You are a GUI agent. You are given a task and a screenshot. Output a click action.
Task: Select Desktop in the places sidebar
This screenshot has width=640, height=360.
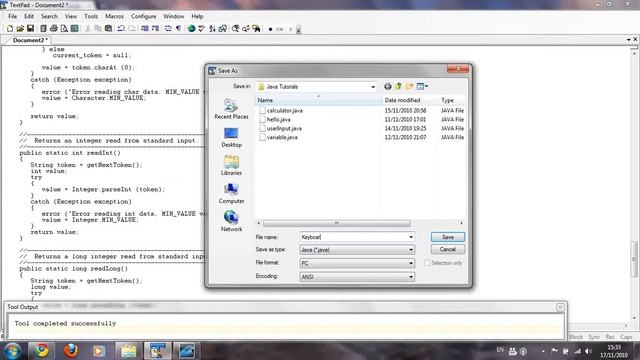point(231,137)
